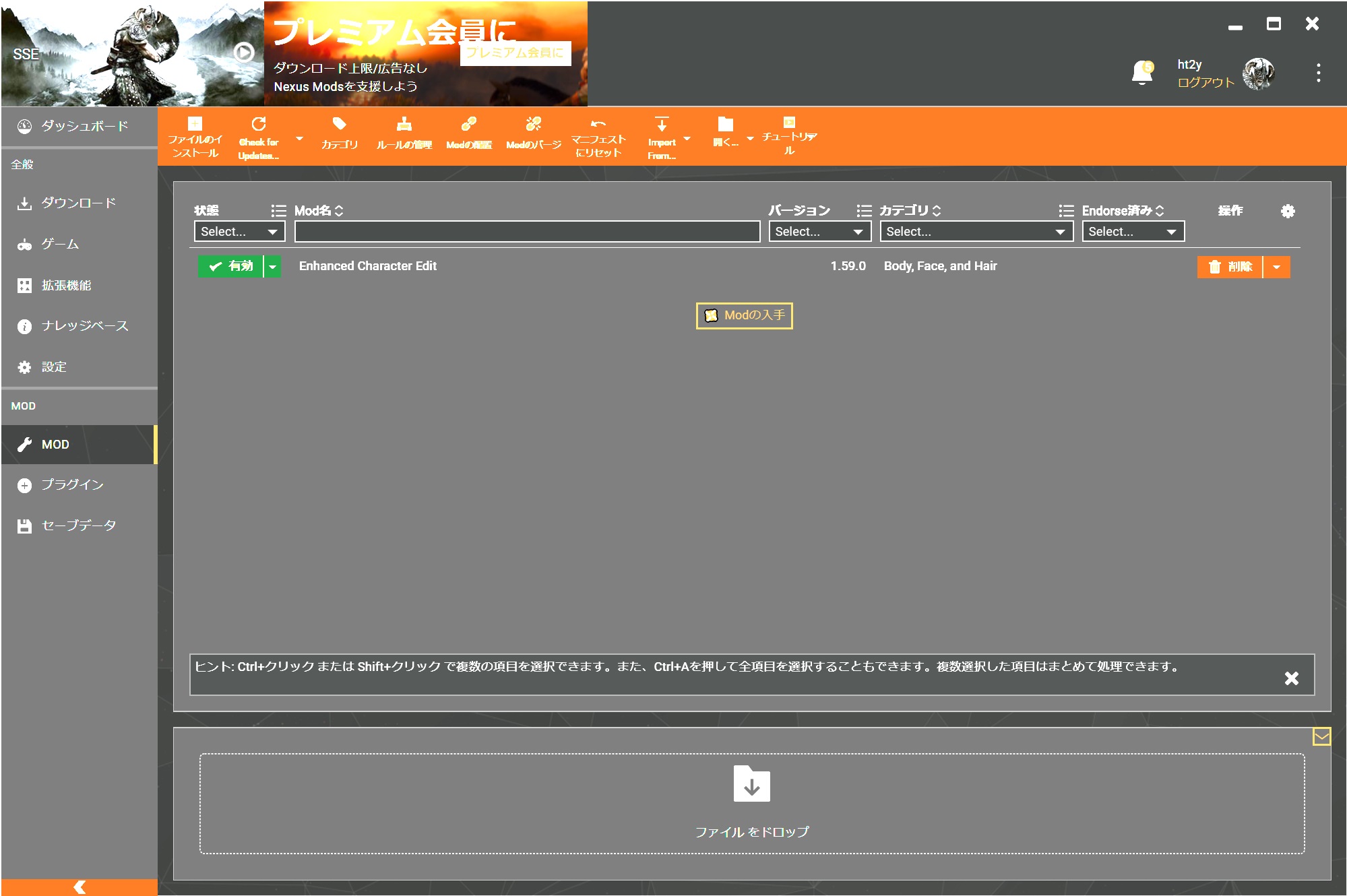The height and width of the screenshot is (896, 1347).
Task: Click the Modの入手 button
Action: [744, 315]
